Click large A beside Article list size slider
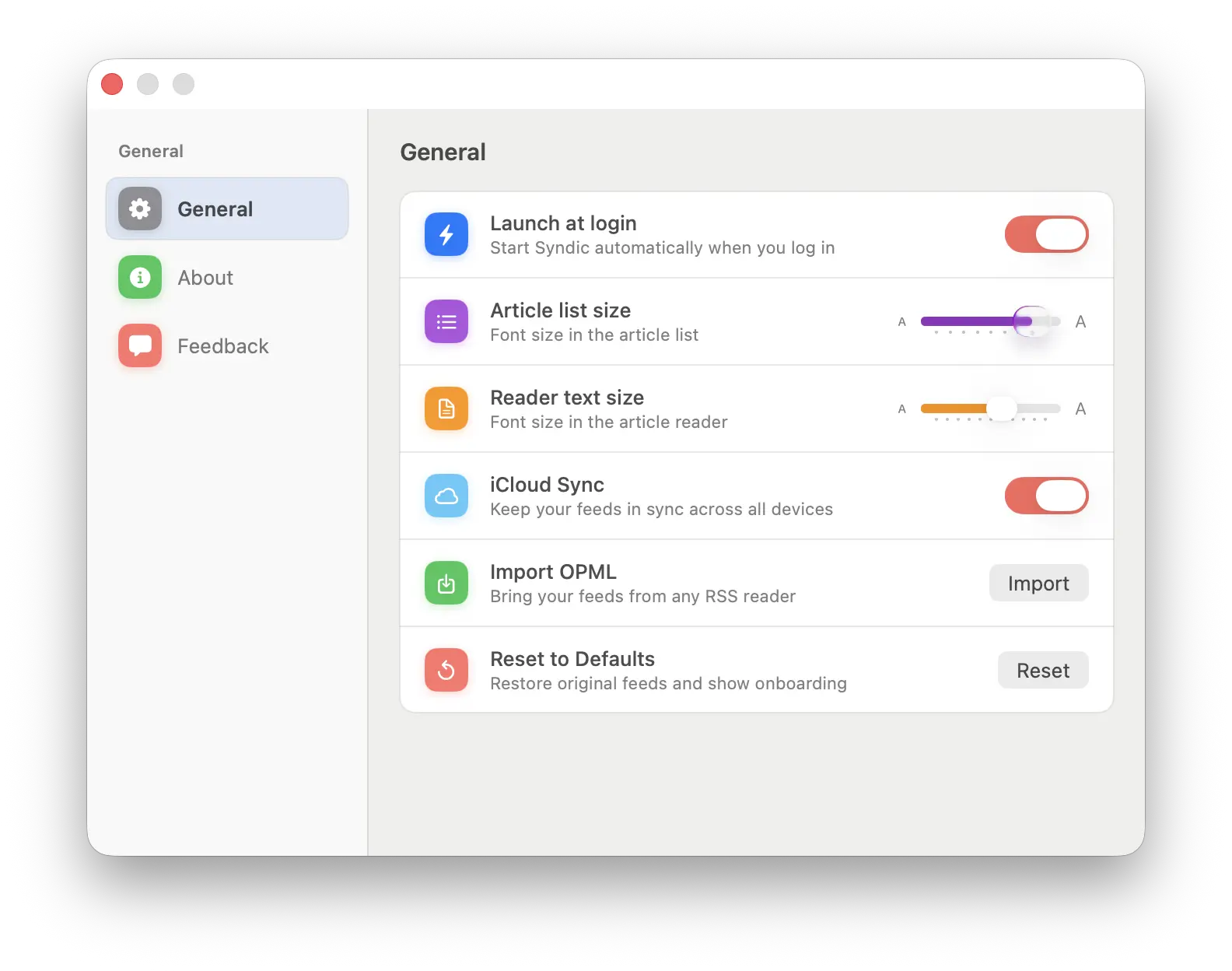This screenshot has height=971, width=1232. tap(1080, 321)
